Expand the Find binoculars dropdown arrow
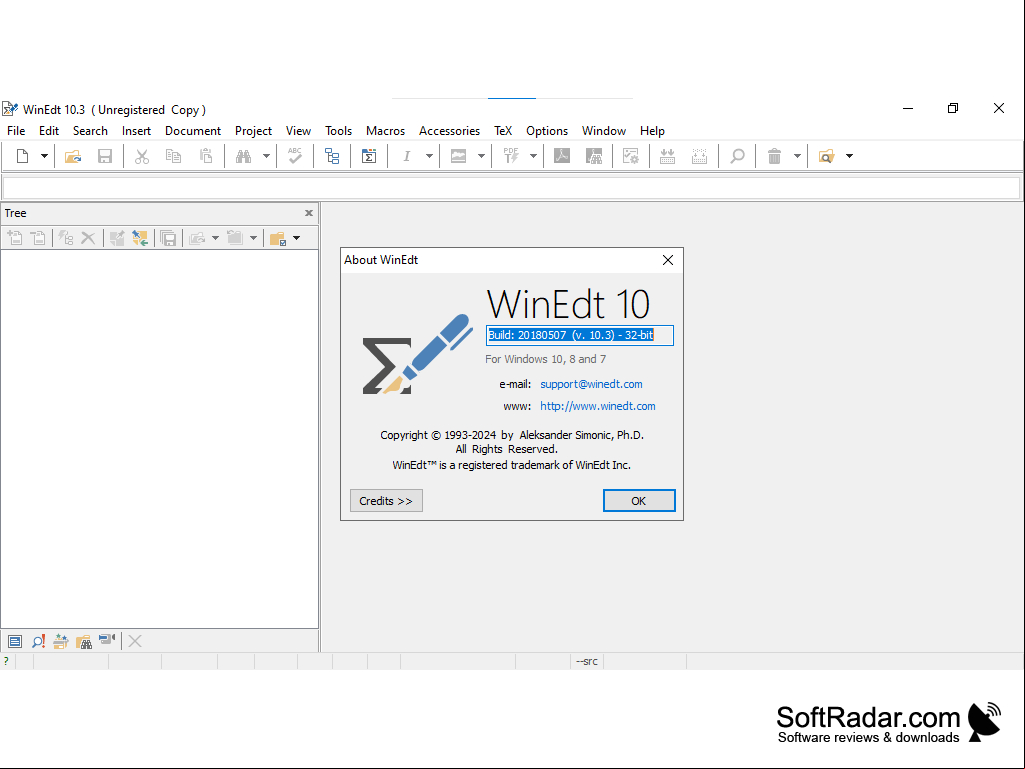This screenshot has width=1025, height=769. 266,156
